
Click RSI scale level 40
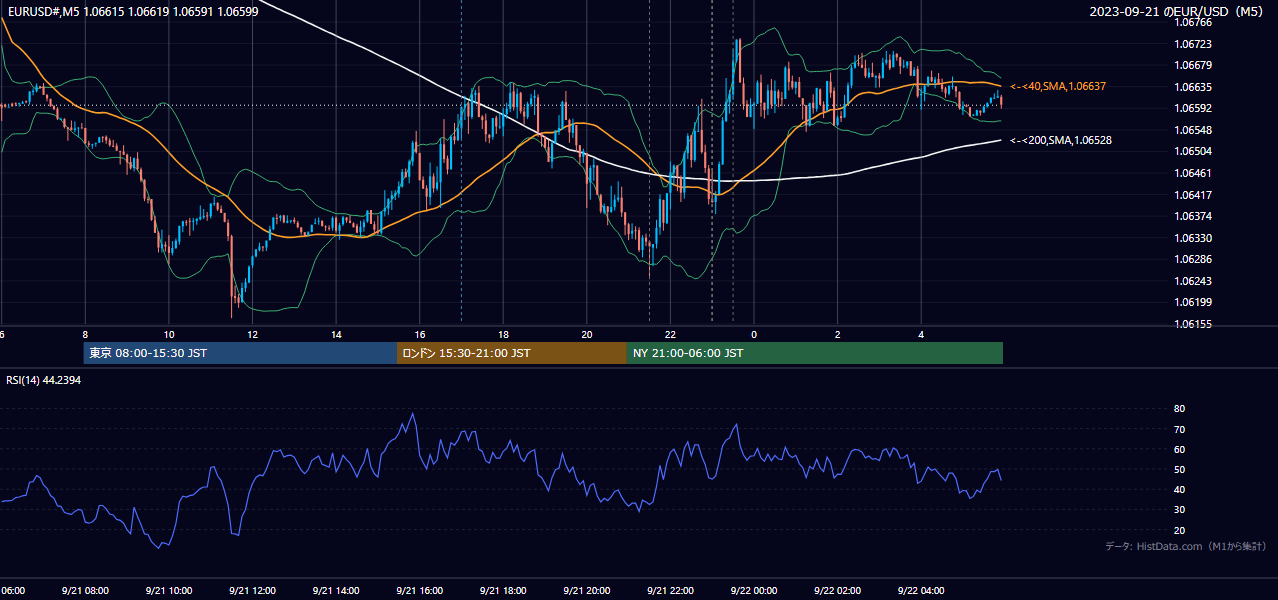tap(1179, 489)
